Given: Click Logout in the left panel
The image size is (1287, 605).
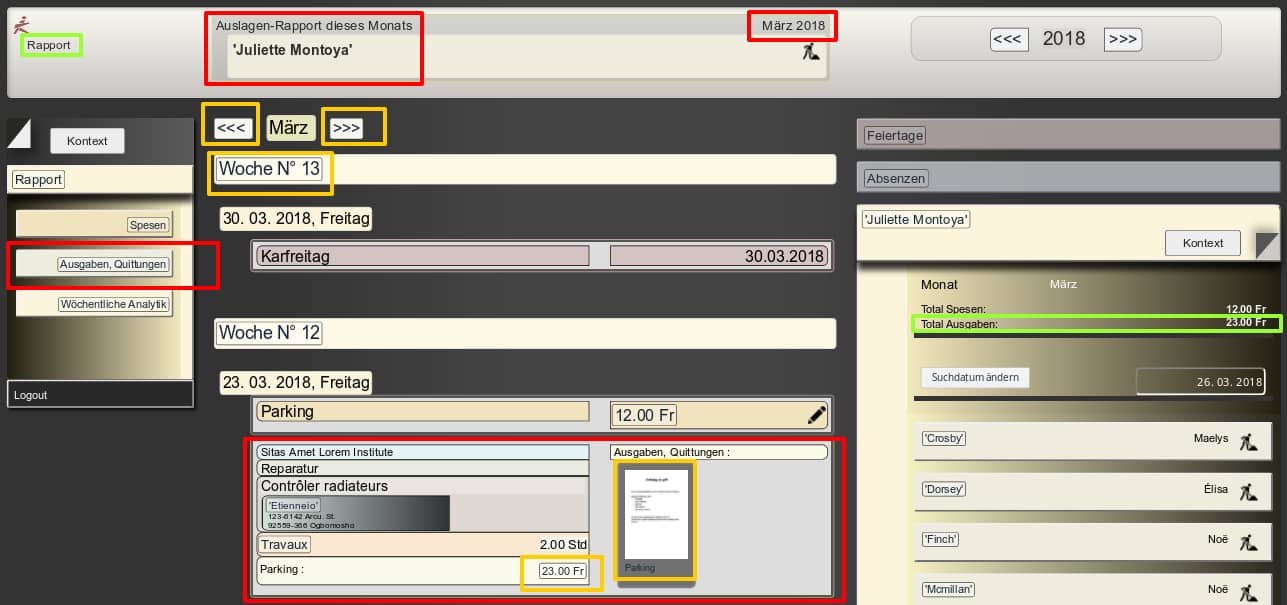Looking at the screenshot, I should [31, 395].
